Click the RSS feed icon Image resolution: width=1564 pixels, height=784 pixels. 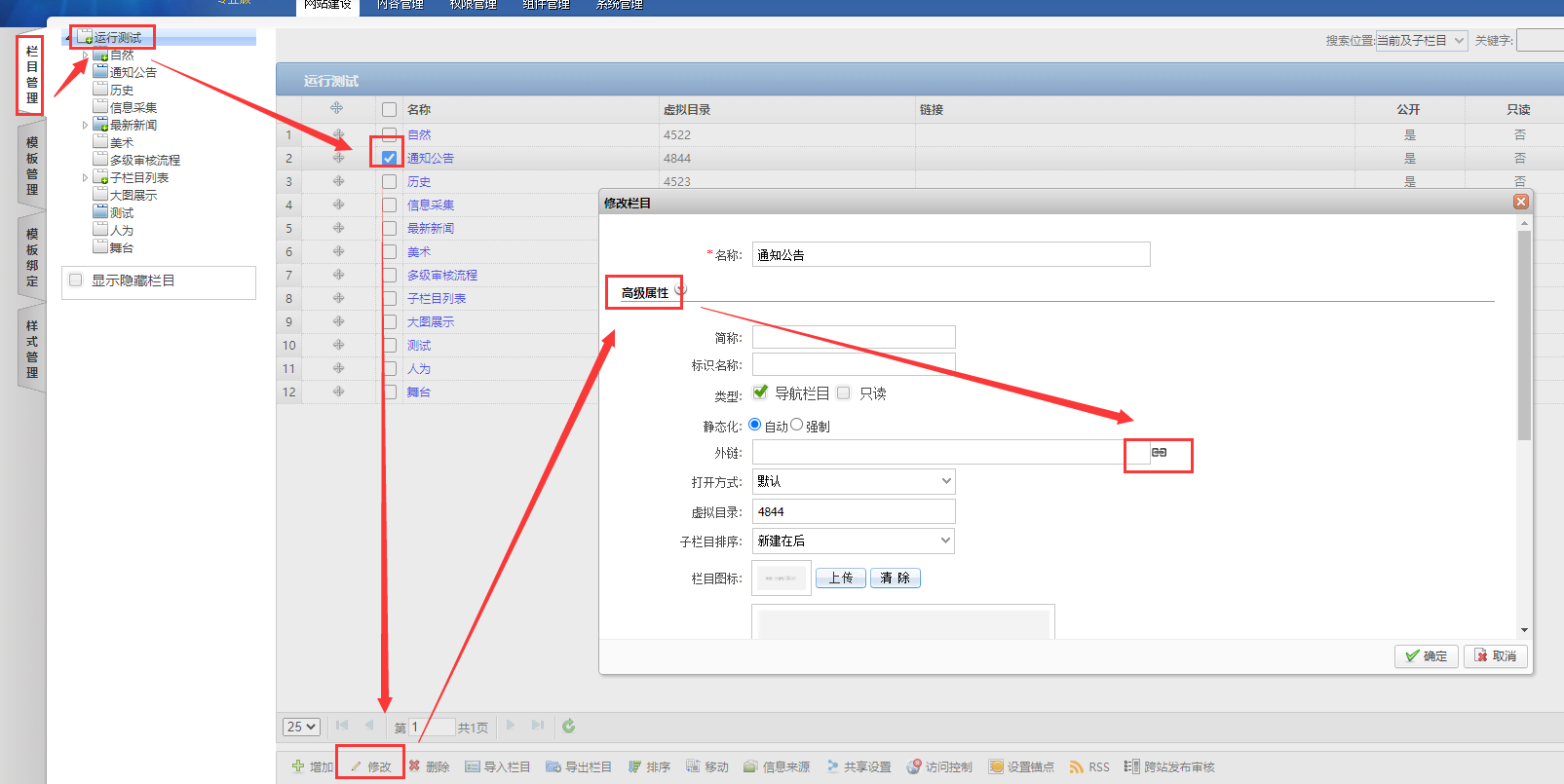tap(1076, 767)
